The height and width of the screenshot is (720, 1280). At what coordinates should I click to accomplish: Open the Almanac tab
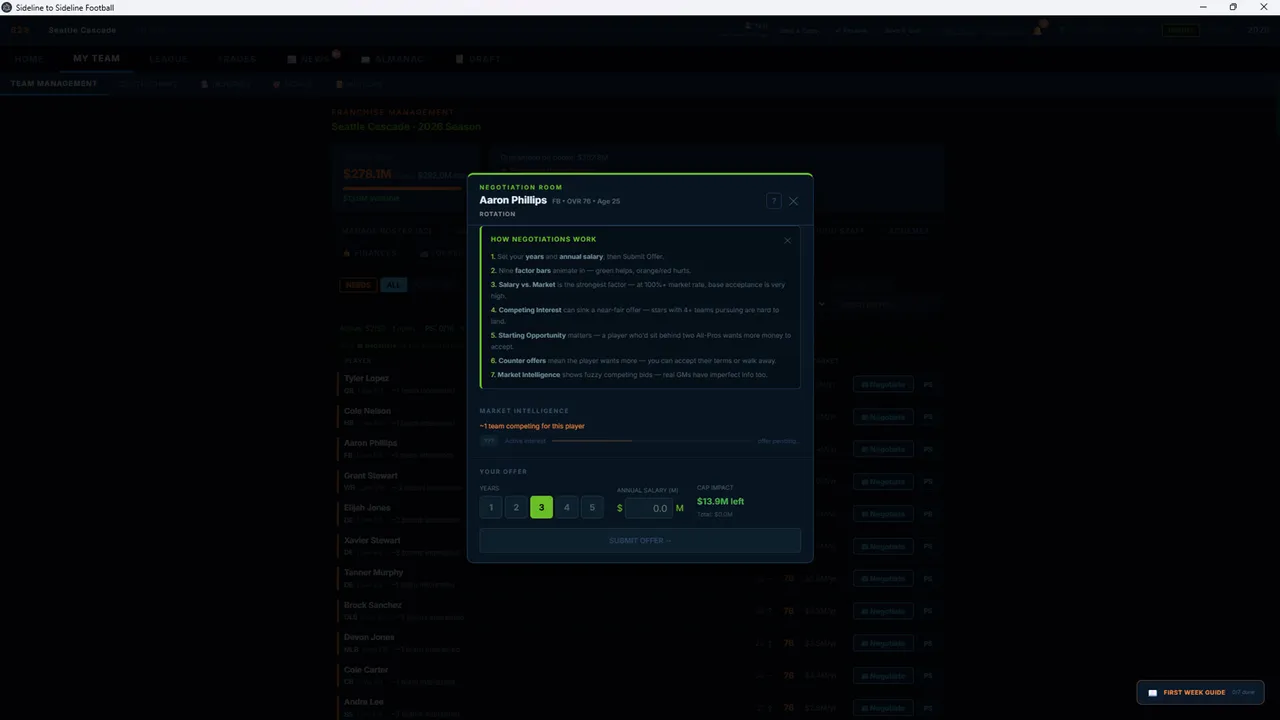392,59
